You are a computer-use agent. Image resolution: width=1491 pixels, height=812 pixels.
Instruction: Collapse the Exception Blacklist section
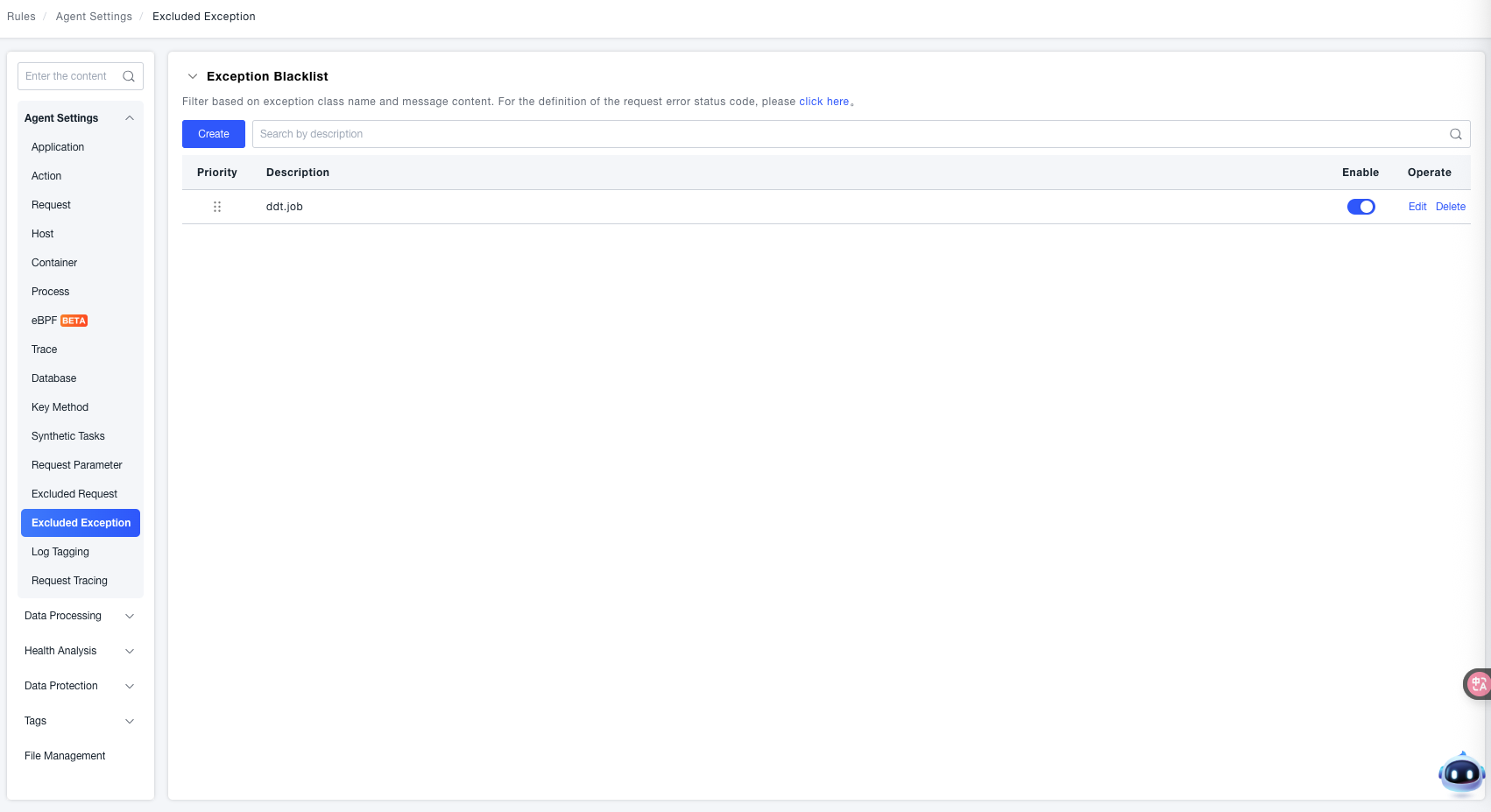(193, 76)
